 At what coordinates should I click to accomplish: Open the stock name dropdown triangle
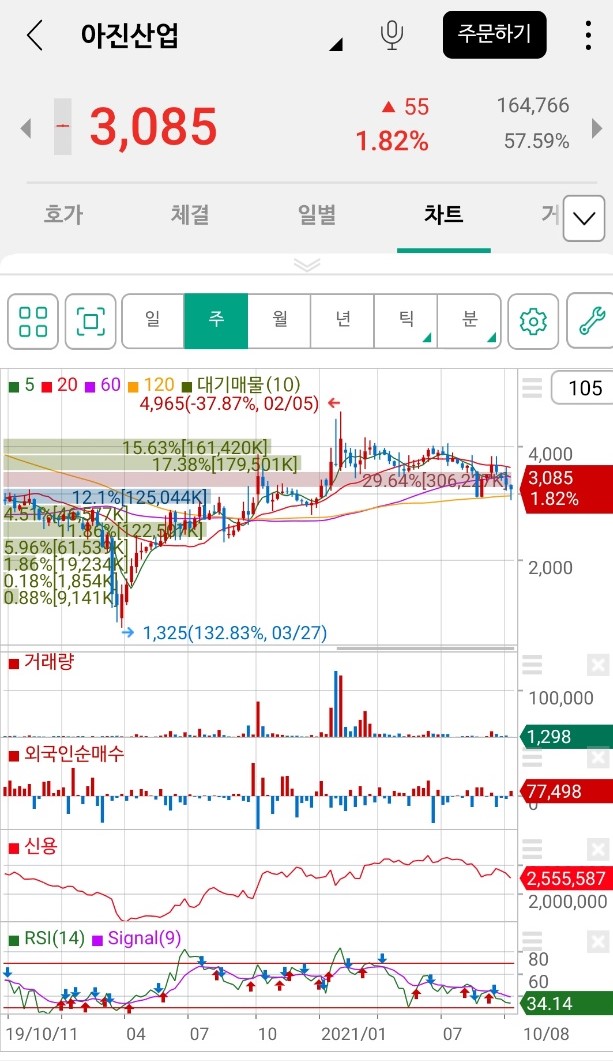(x=336, y=45)
